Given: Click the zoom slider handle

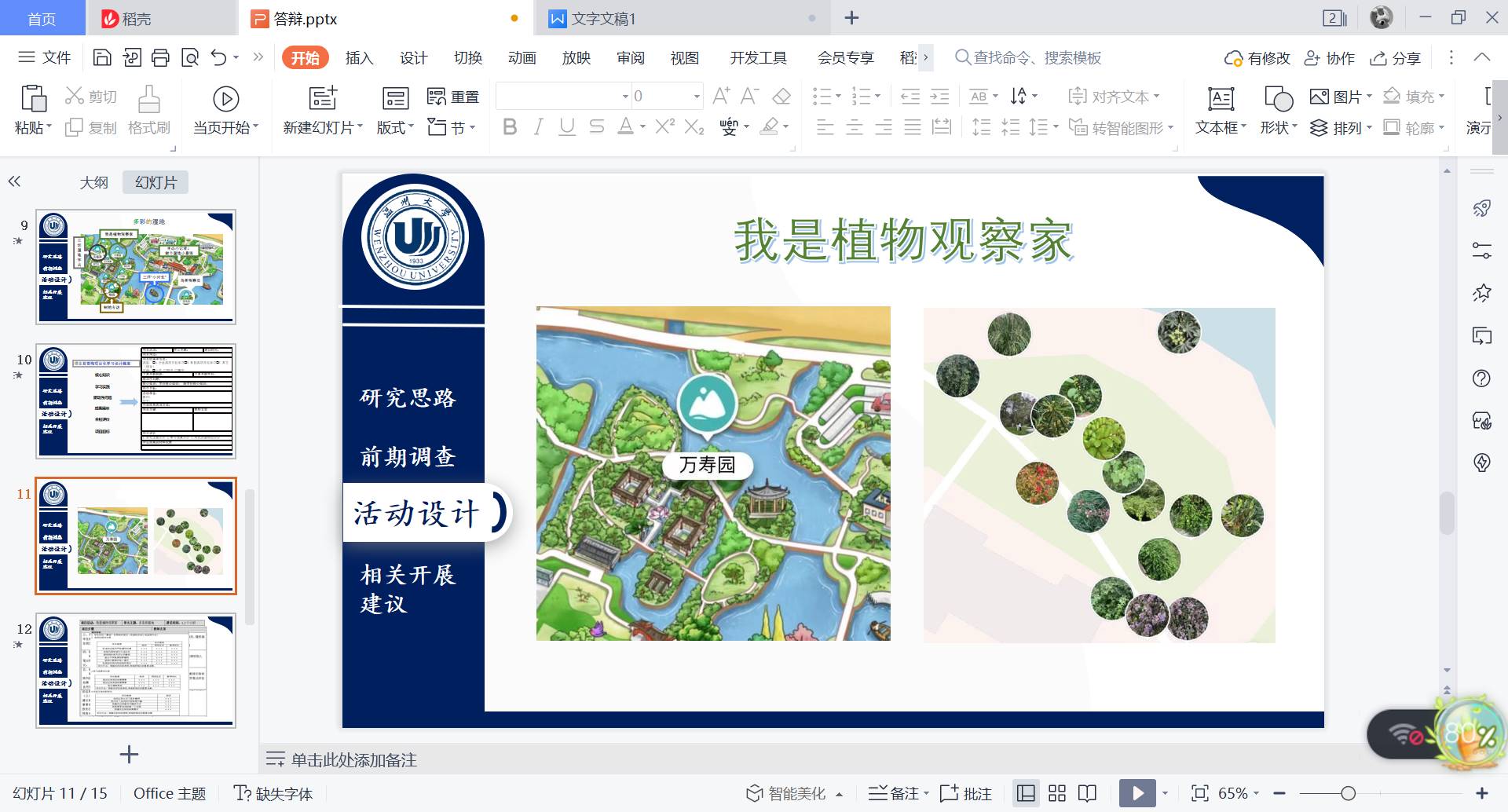Looking at the screenshot, I should (x=1348, y=793).
